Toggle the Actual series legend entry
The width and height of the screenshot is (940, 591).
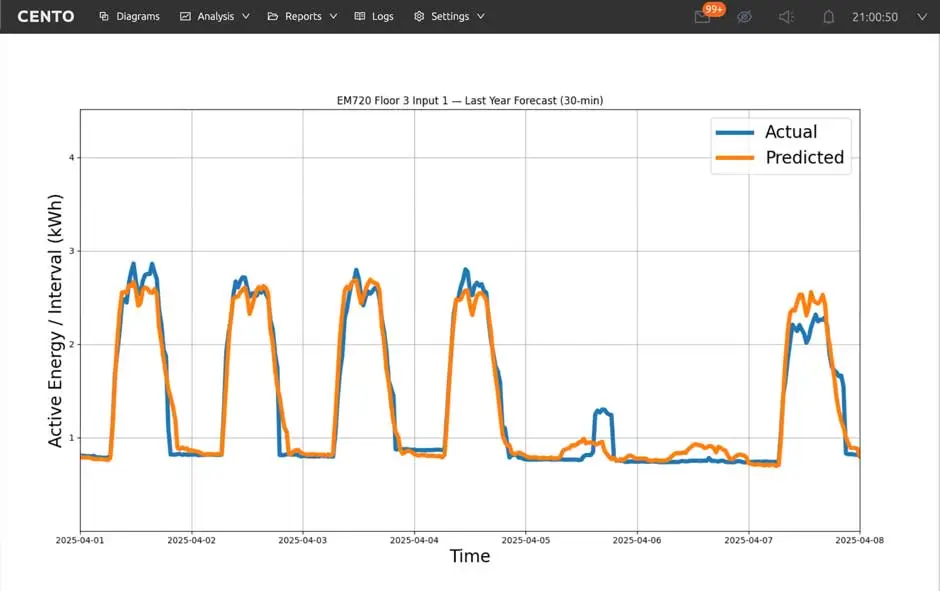click(x=790, y=132)
